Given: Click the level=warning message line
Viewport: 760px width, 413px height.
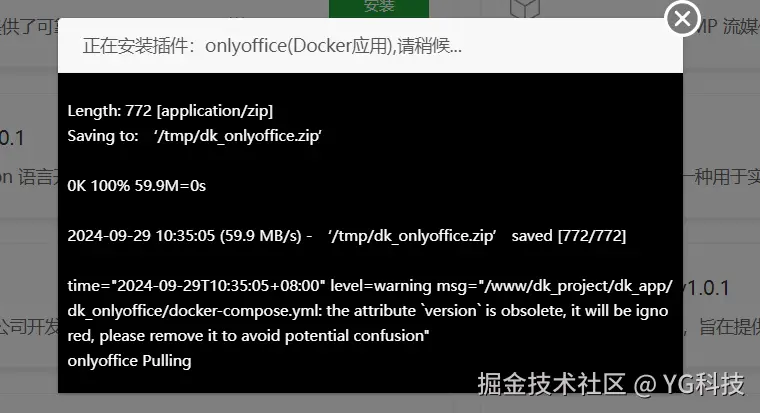Looking at the screenshot, I should [x=370, y=286].
